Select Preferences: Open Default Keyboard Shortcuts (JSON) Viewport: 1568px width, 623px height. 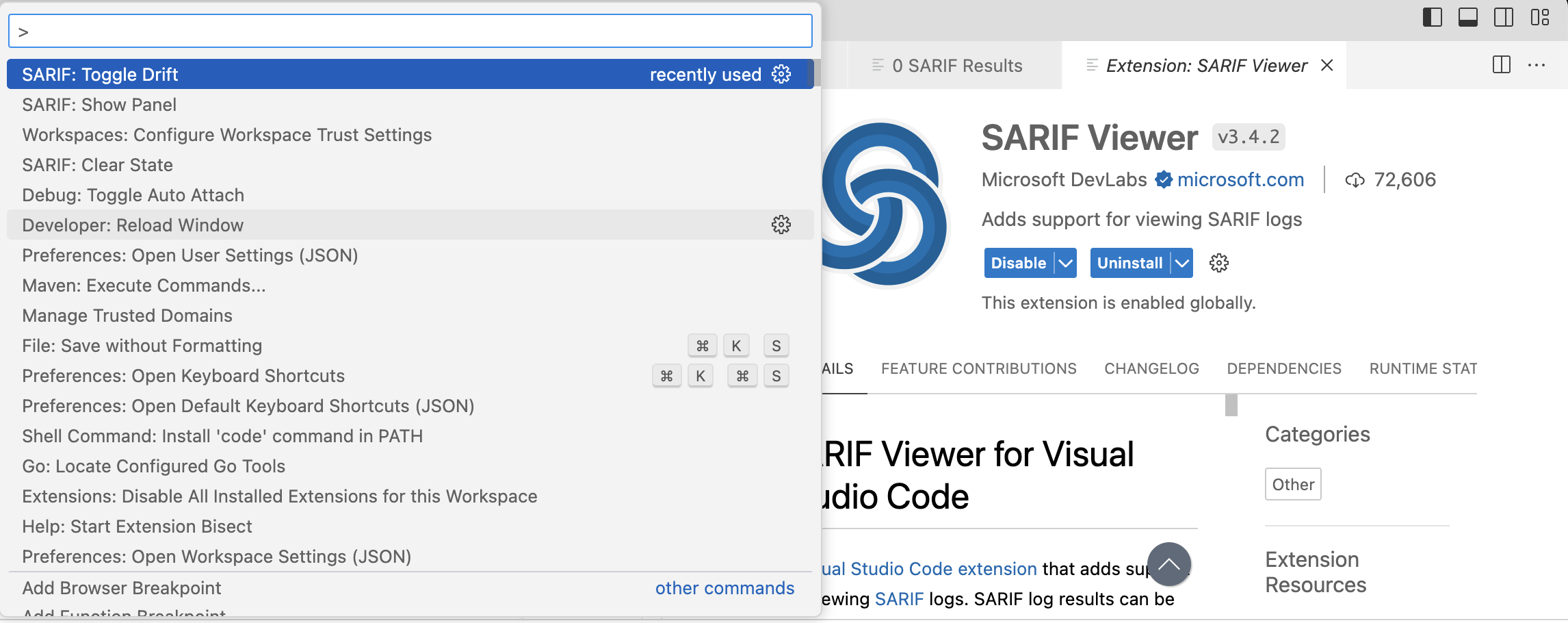(410, 405)
